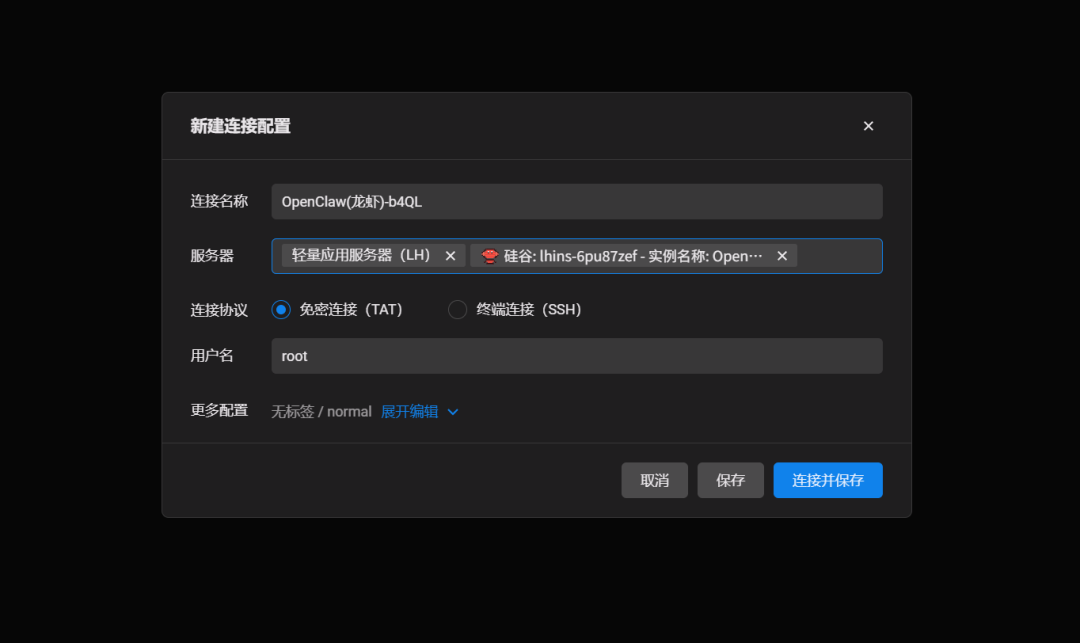Click the blue 连接并保存 button
This screenshot has height=643, width=1080.
coord(827,480)
